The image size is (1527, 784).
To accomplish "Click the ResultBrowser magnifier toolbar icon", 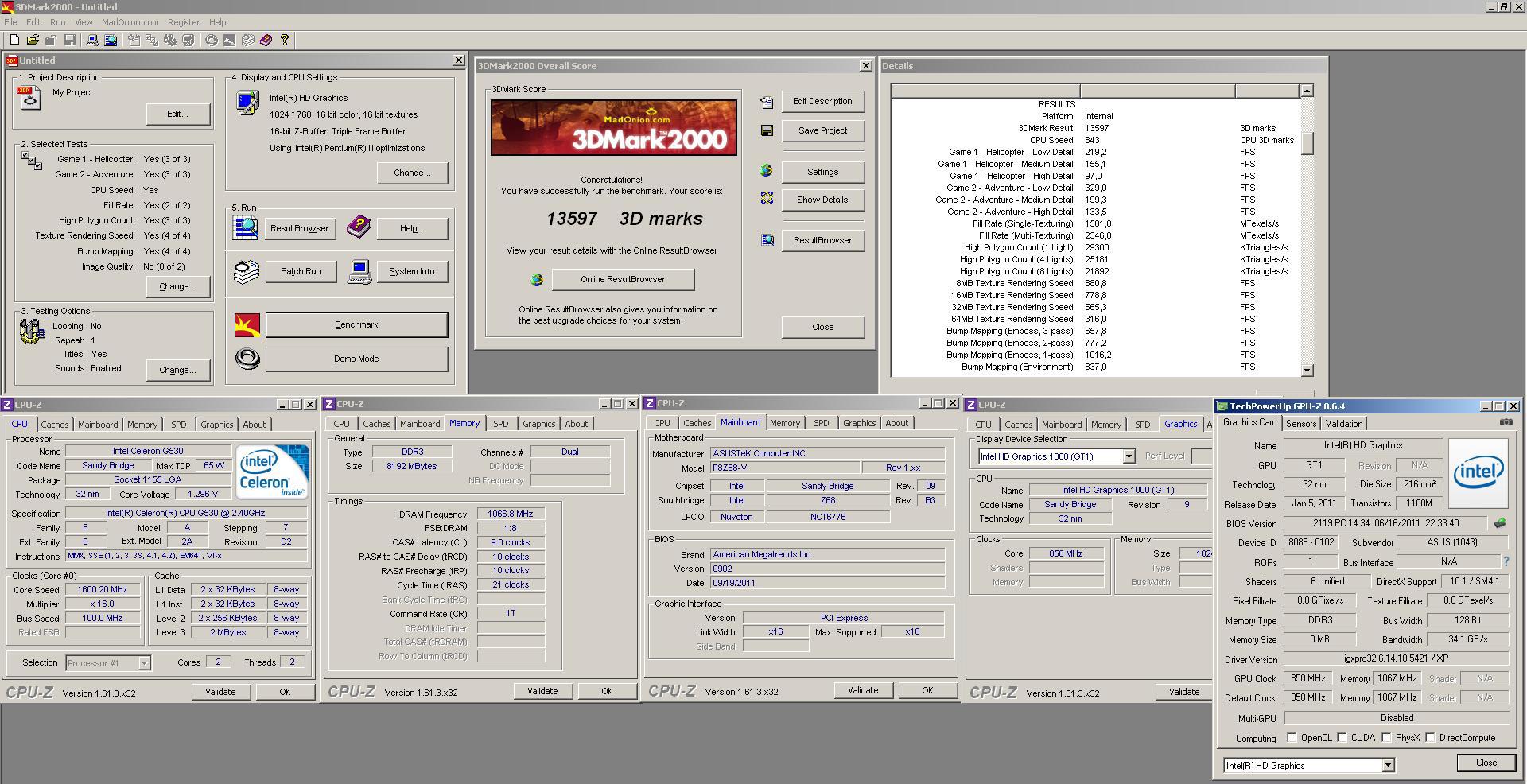I will pos(111,40).
